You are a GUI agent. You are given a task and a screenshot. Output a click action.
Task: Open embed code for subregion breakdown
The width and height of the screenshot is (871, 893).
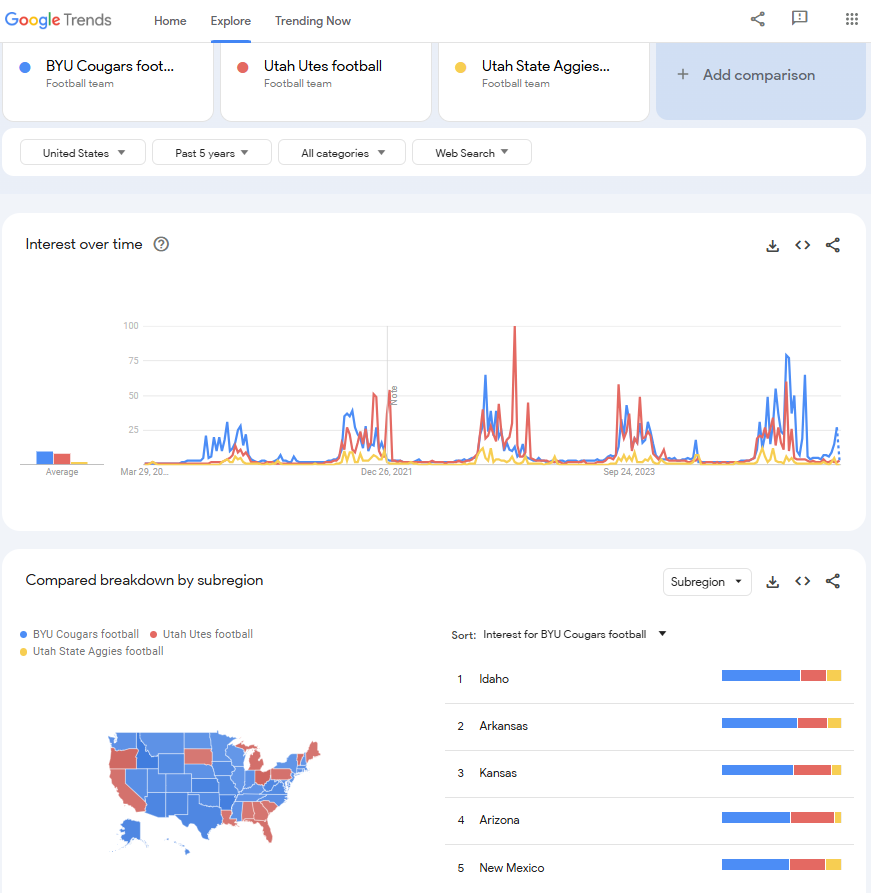(x=803, y=581)
